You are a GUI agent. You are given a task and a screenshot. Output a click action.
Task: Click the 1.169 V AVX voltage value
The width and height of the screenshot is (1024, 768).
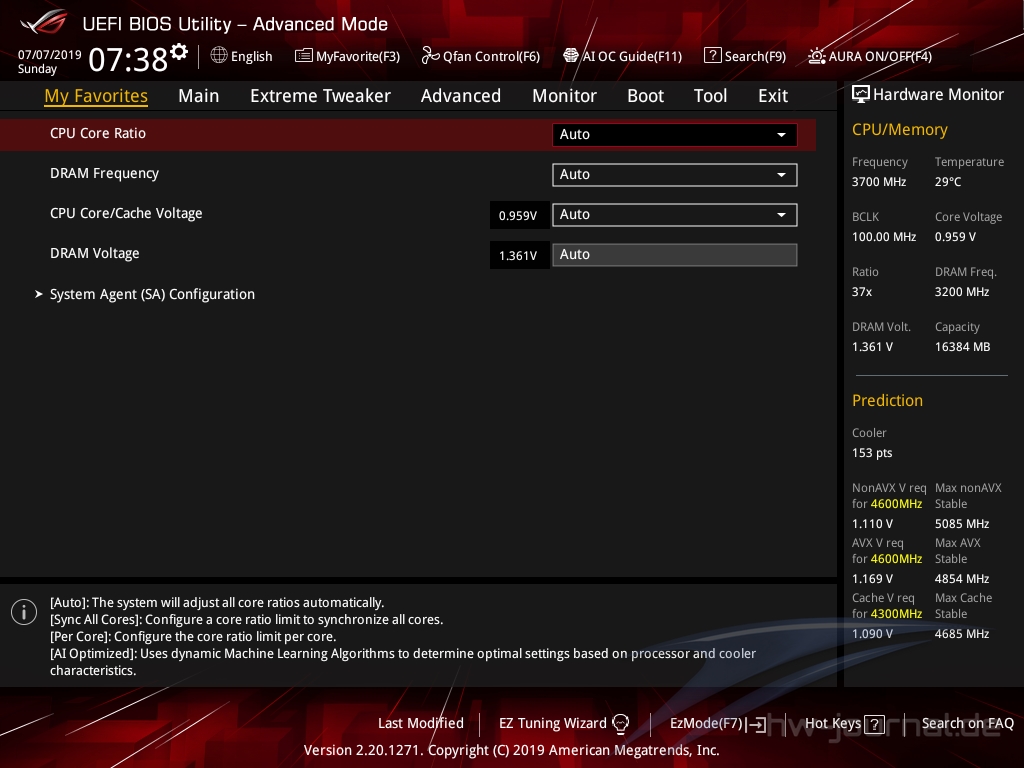coord(872,579)
